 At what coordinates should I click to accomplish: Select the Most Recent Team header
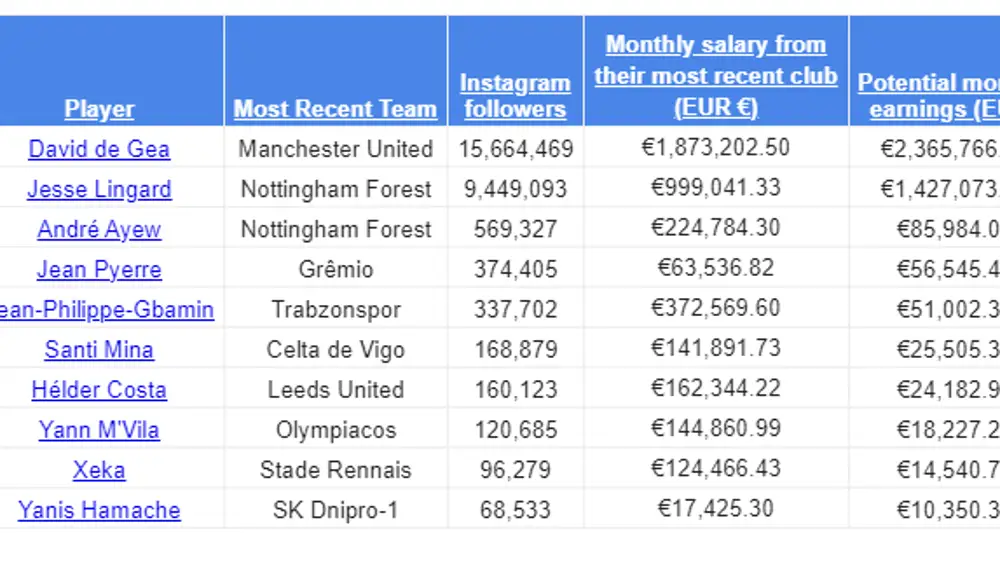click(335, 109)
